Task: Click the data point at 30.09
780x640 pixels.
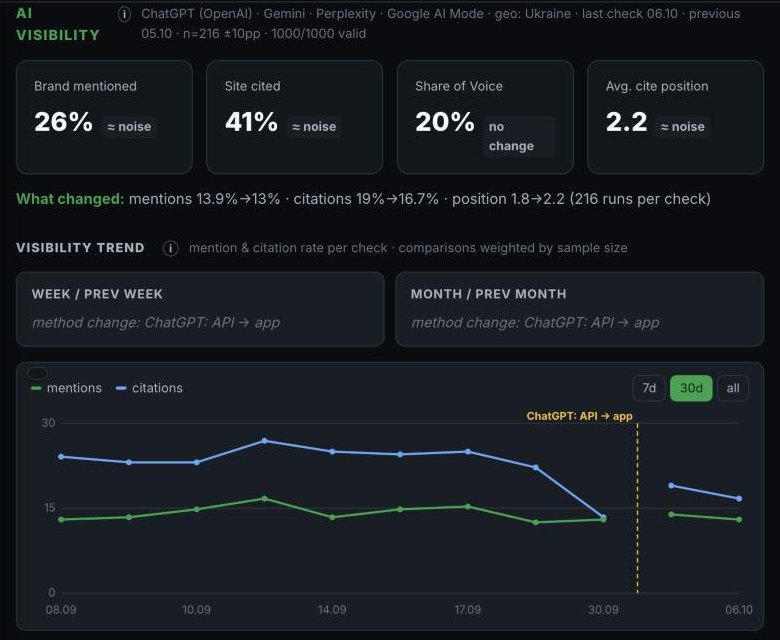Action: click(603, 518)
